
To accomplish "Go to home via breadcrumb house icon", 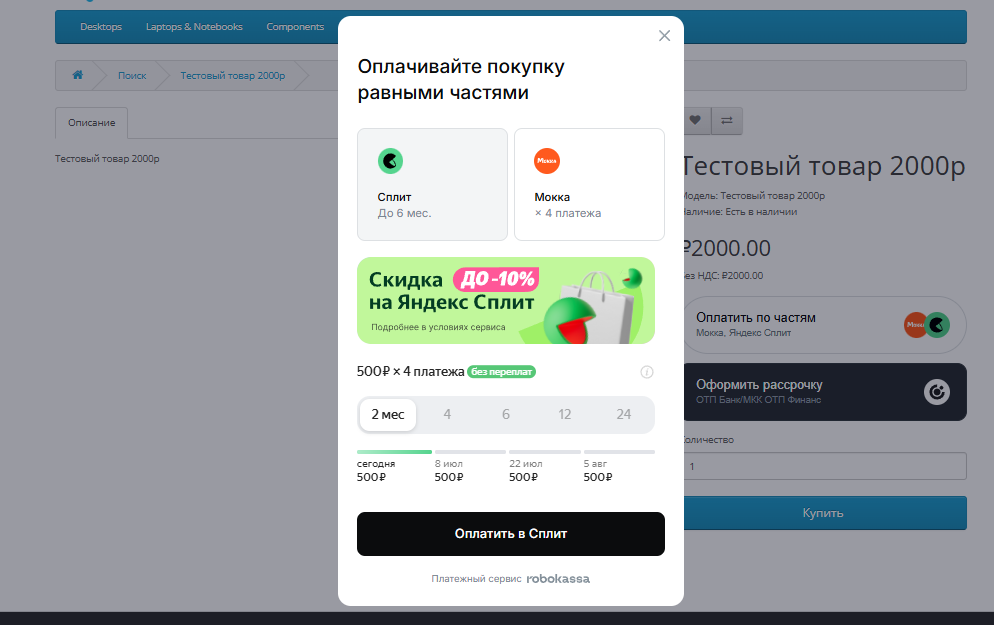I will (77, 75).
